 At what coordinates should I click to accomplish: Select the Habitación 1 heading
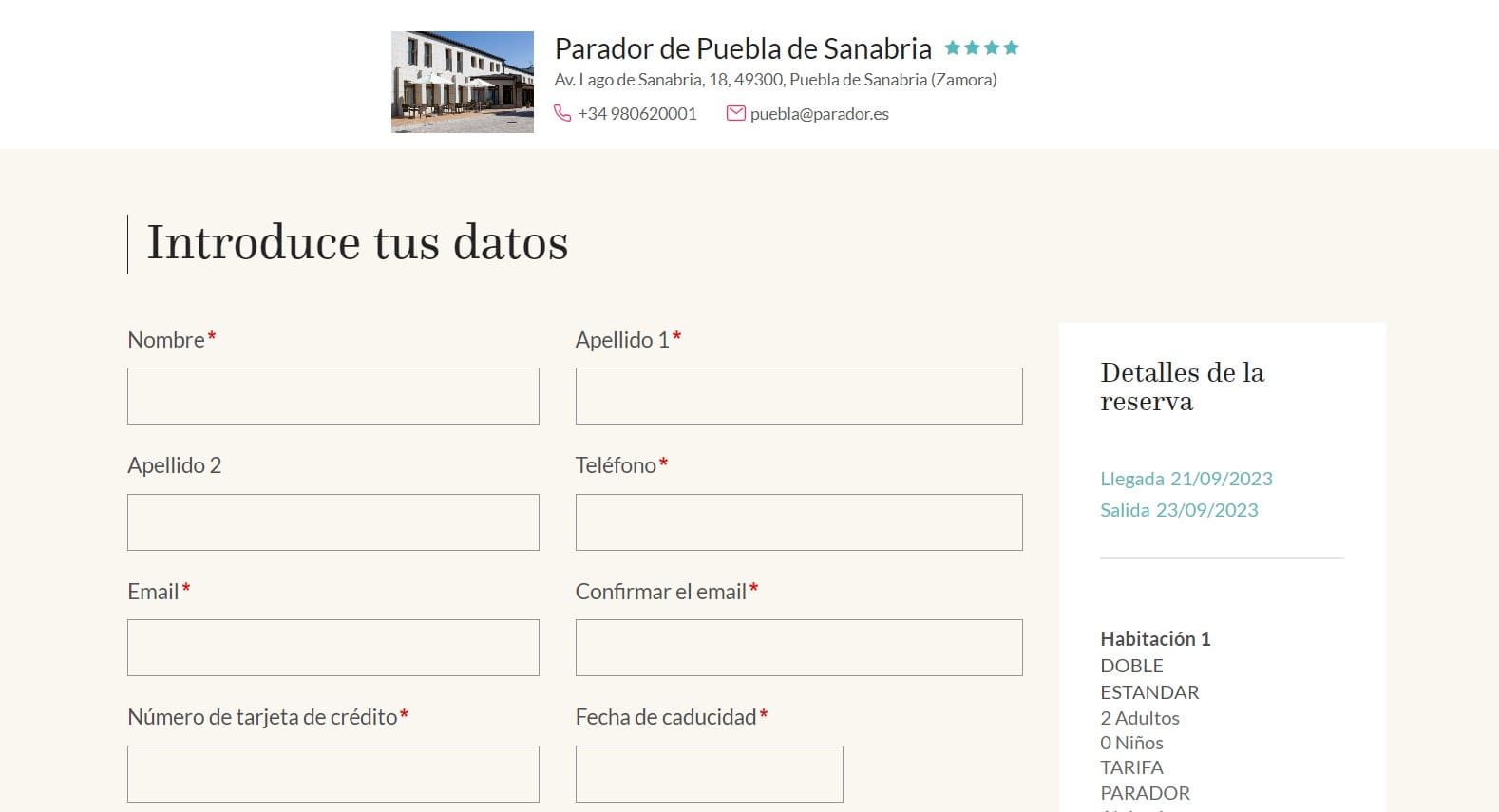click(1155, 638)
